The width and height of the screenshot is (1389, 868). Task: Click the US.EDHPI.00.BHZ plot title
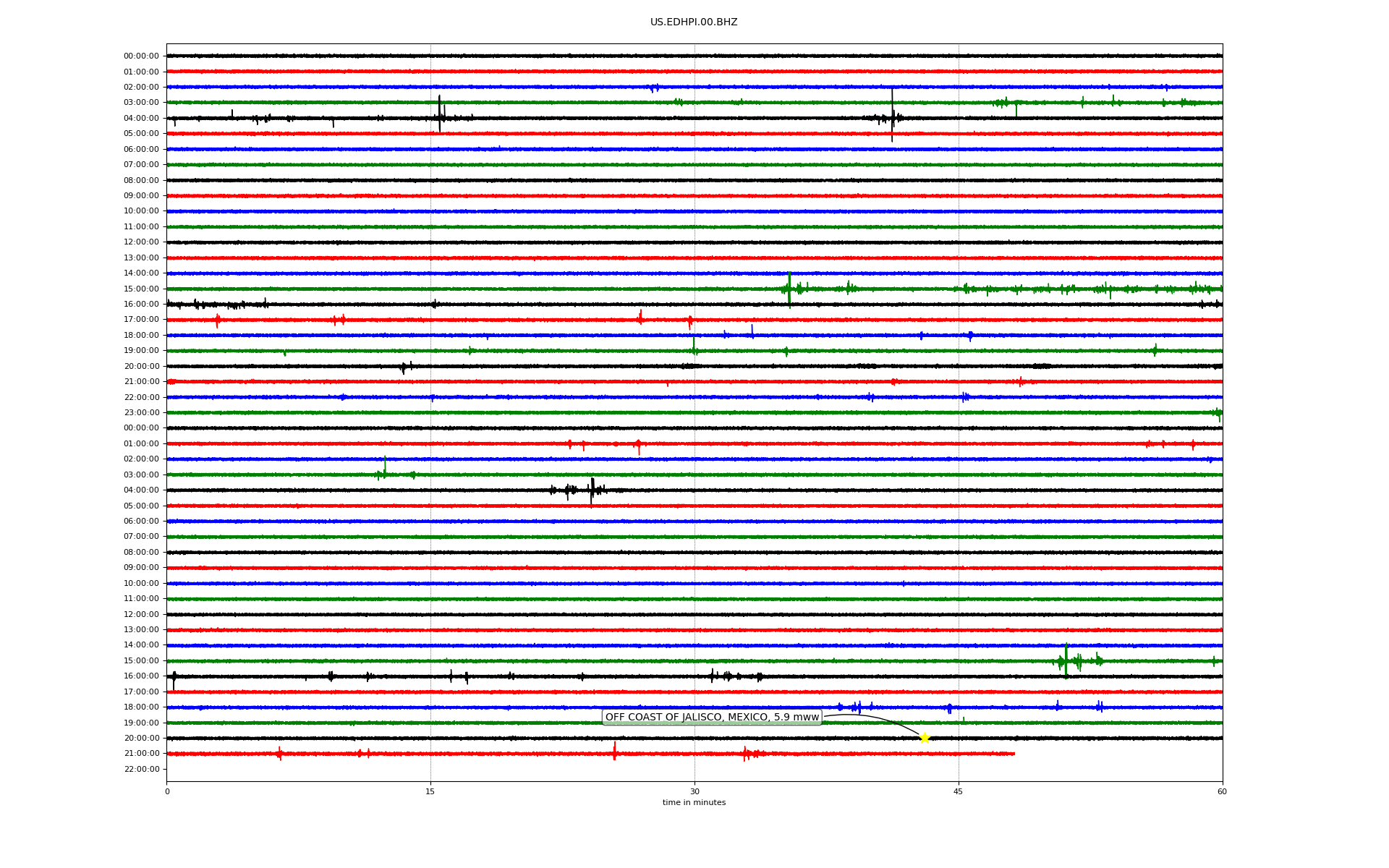(x=693, y=22)
